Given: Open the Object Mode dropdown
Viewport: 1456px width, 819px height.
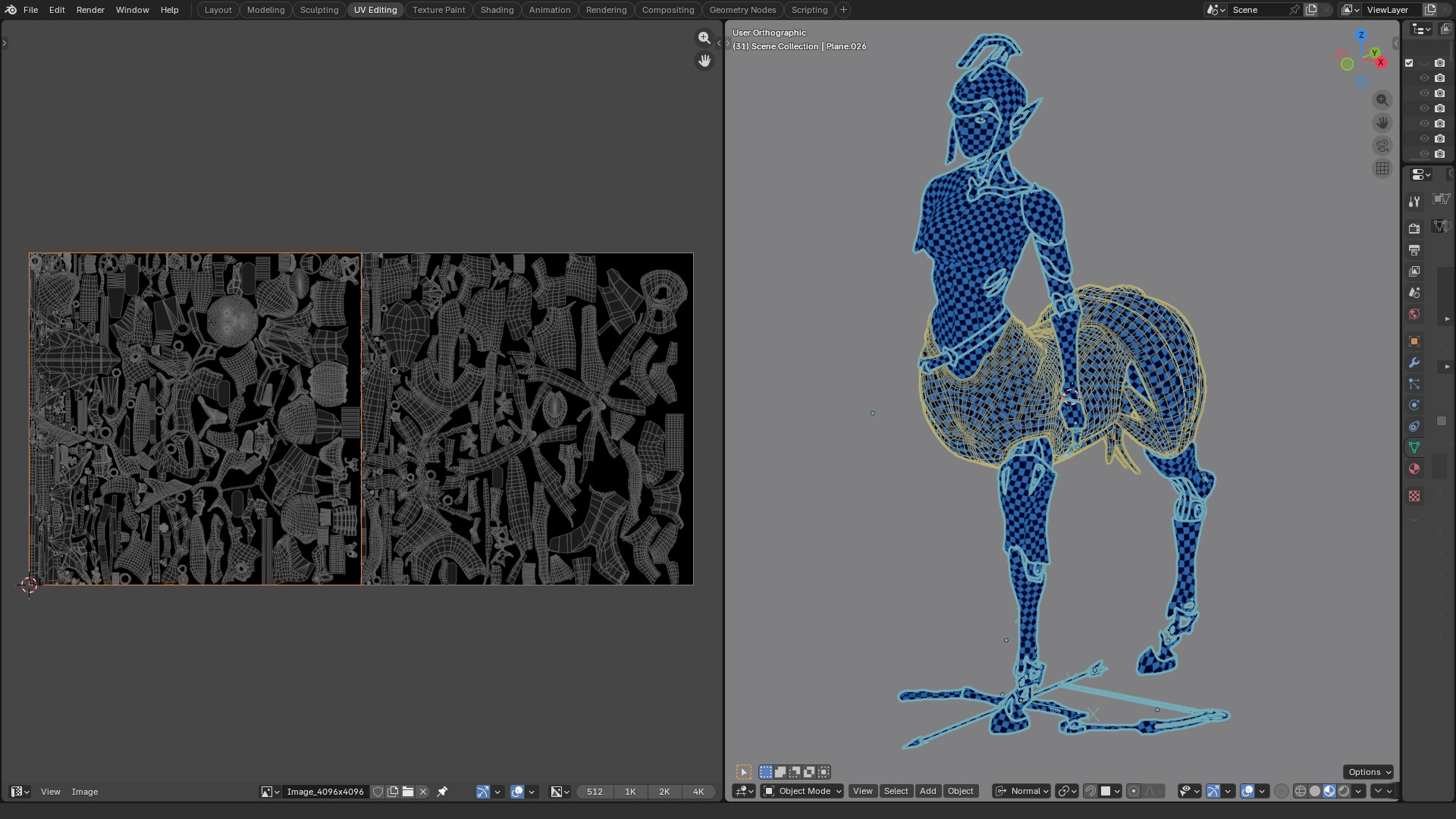Looking at the screenshot, I should 803,791.
